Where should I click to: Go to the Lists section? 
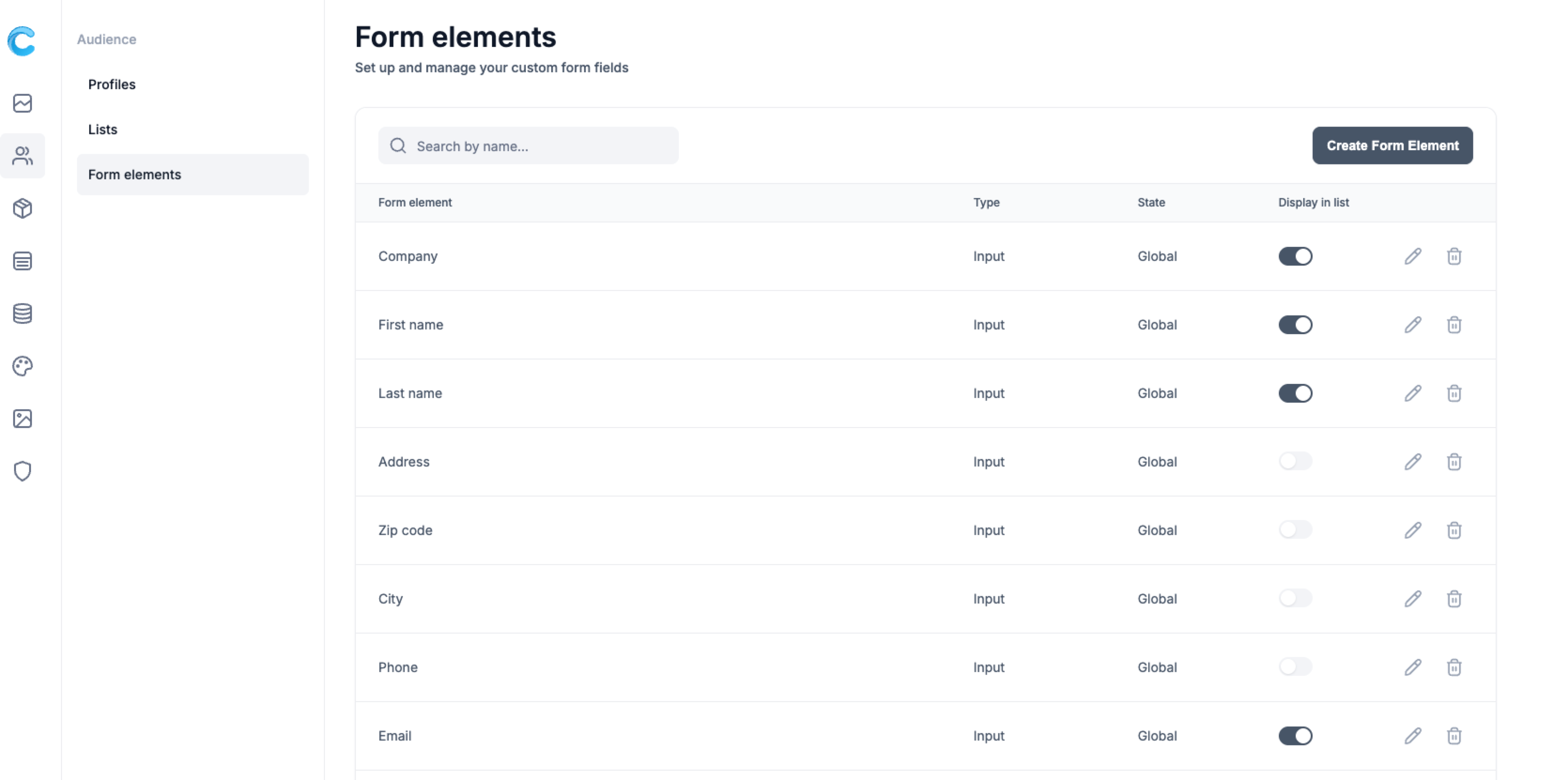tap(103, 130)
